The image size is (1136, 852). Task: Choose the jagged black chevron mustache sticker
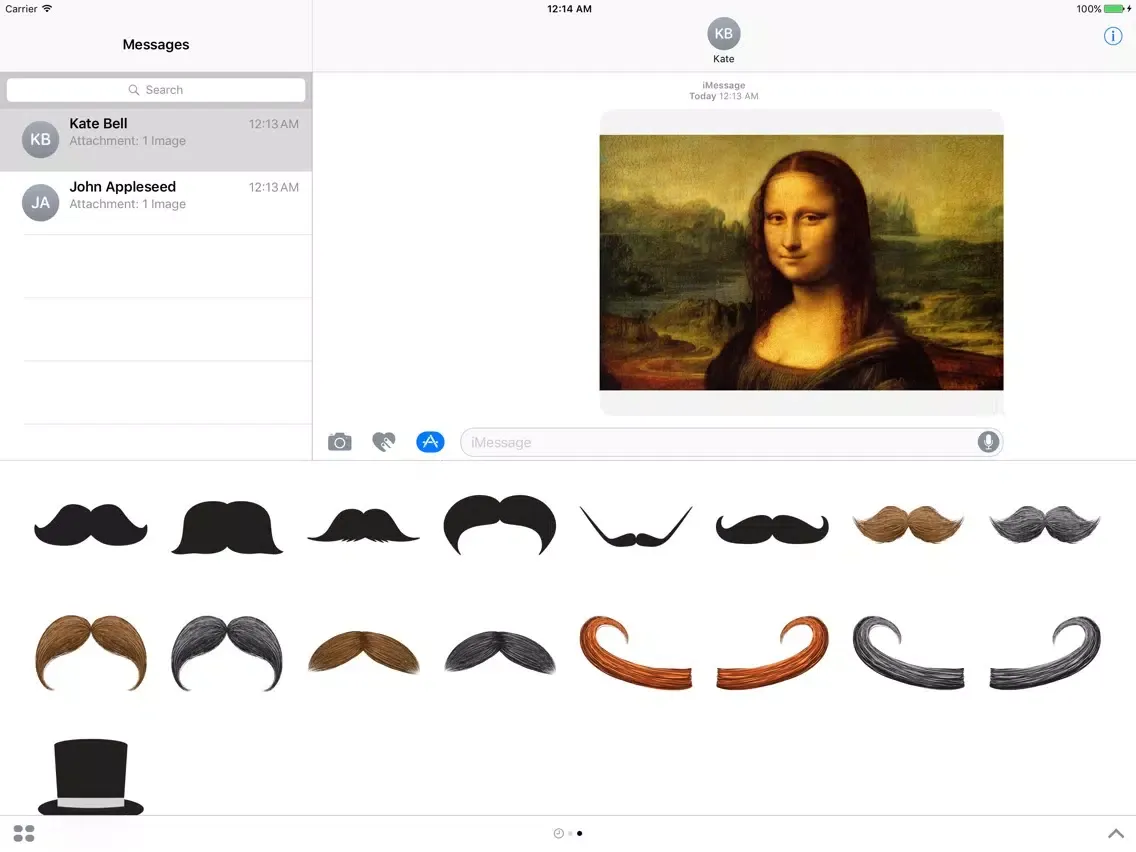363,526
